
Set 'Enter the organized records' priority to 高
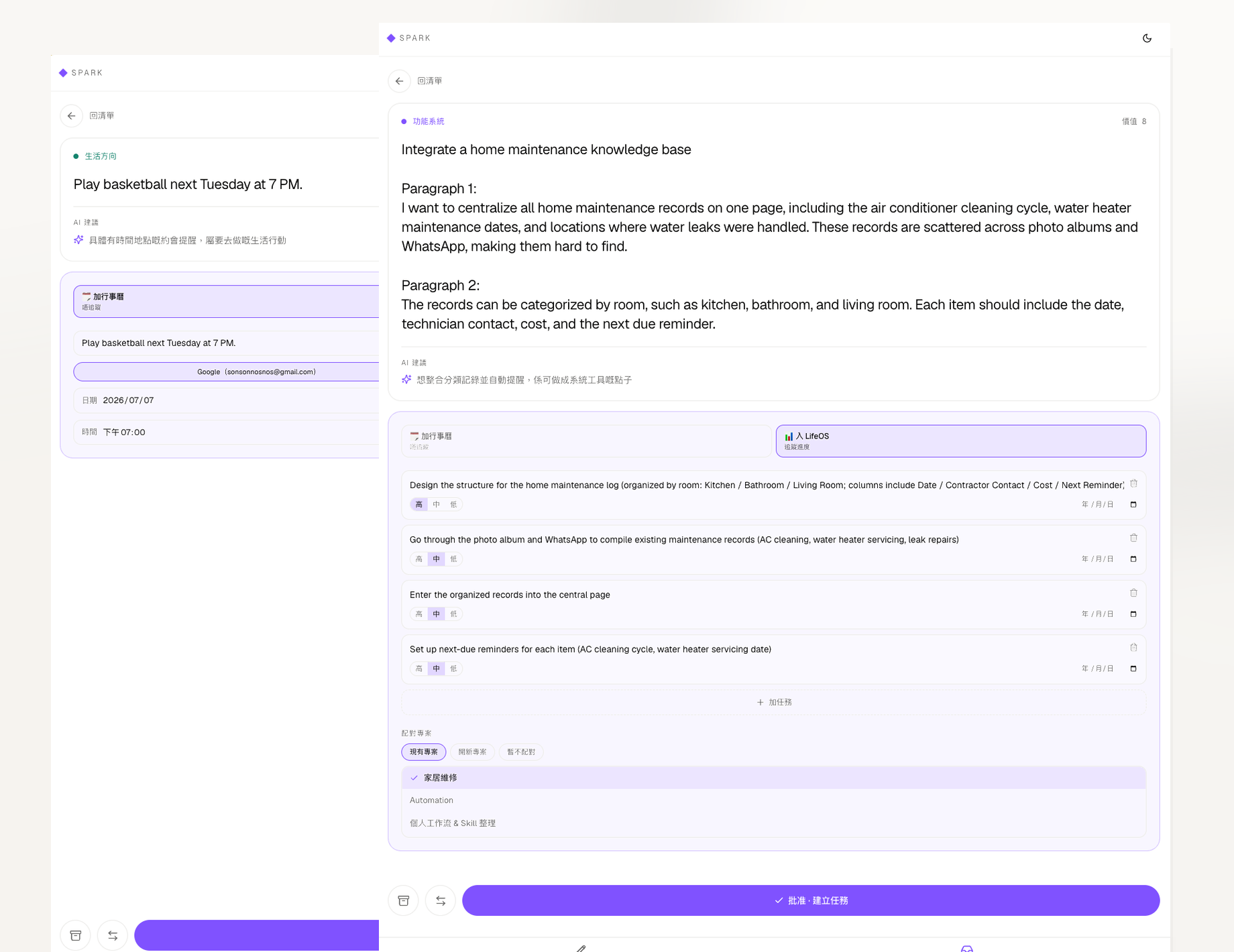coord(419,614)
